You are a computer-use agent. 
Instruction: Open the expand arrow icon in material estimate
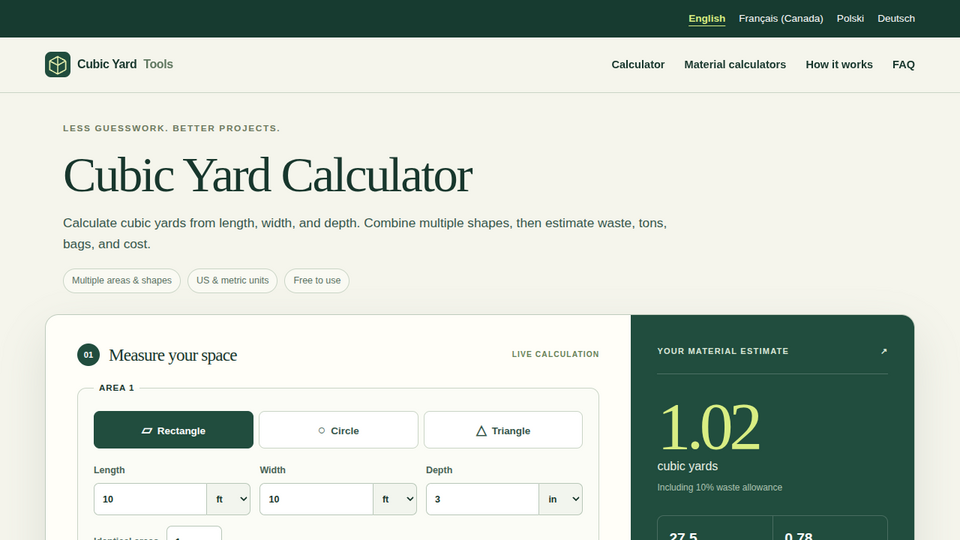tap(883, 351)
